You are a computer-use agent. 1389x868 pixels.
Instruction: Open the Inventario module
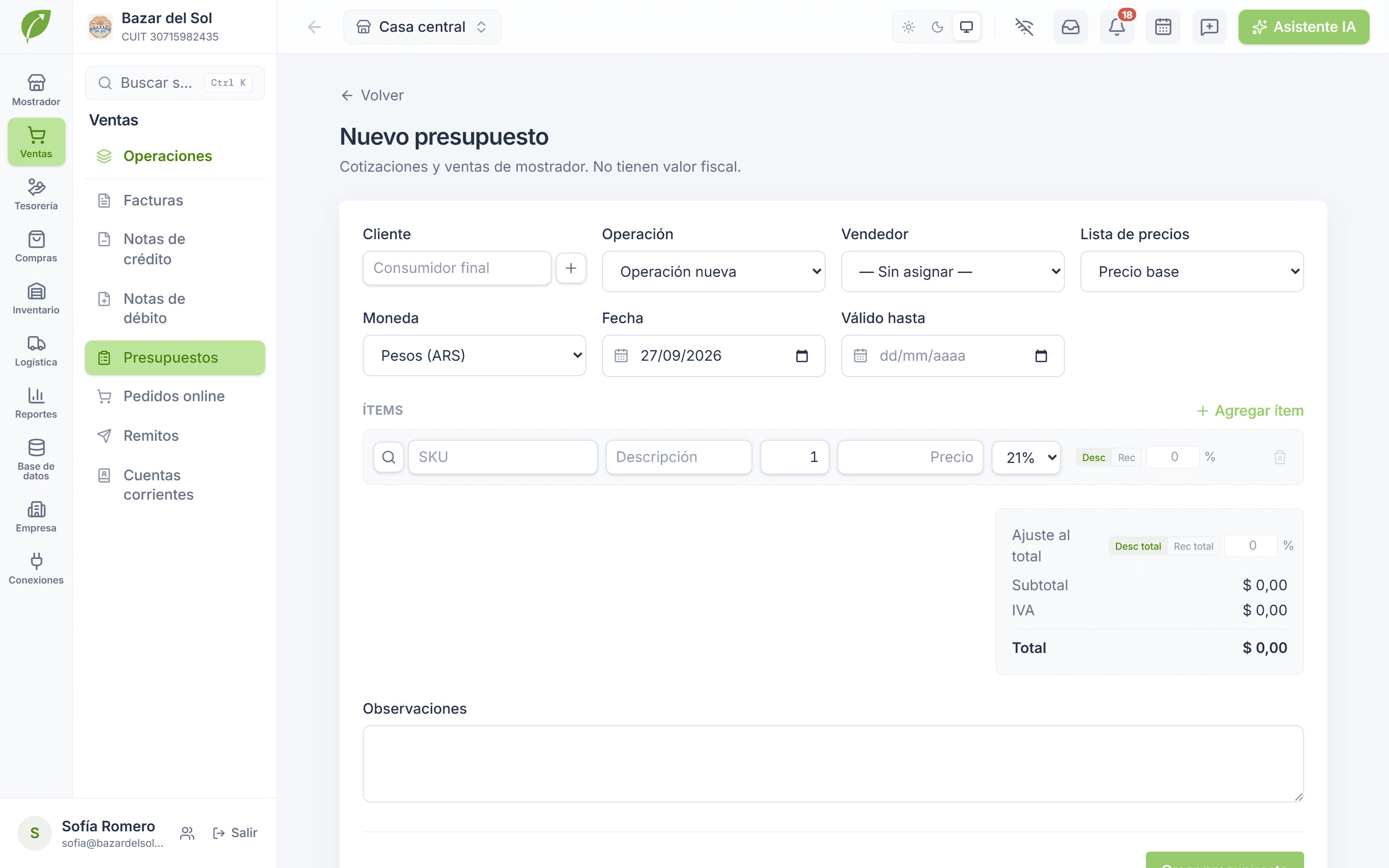coord(36,298)
